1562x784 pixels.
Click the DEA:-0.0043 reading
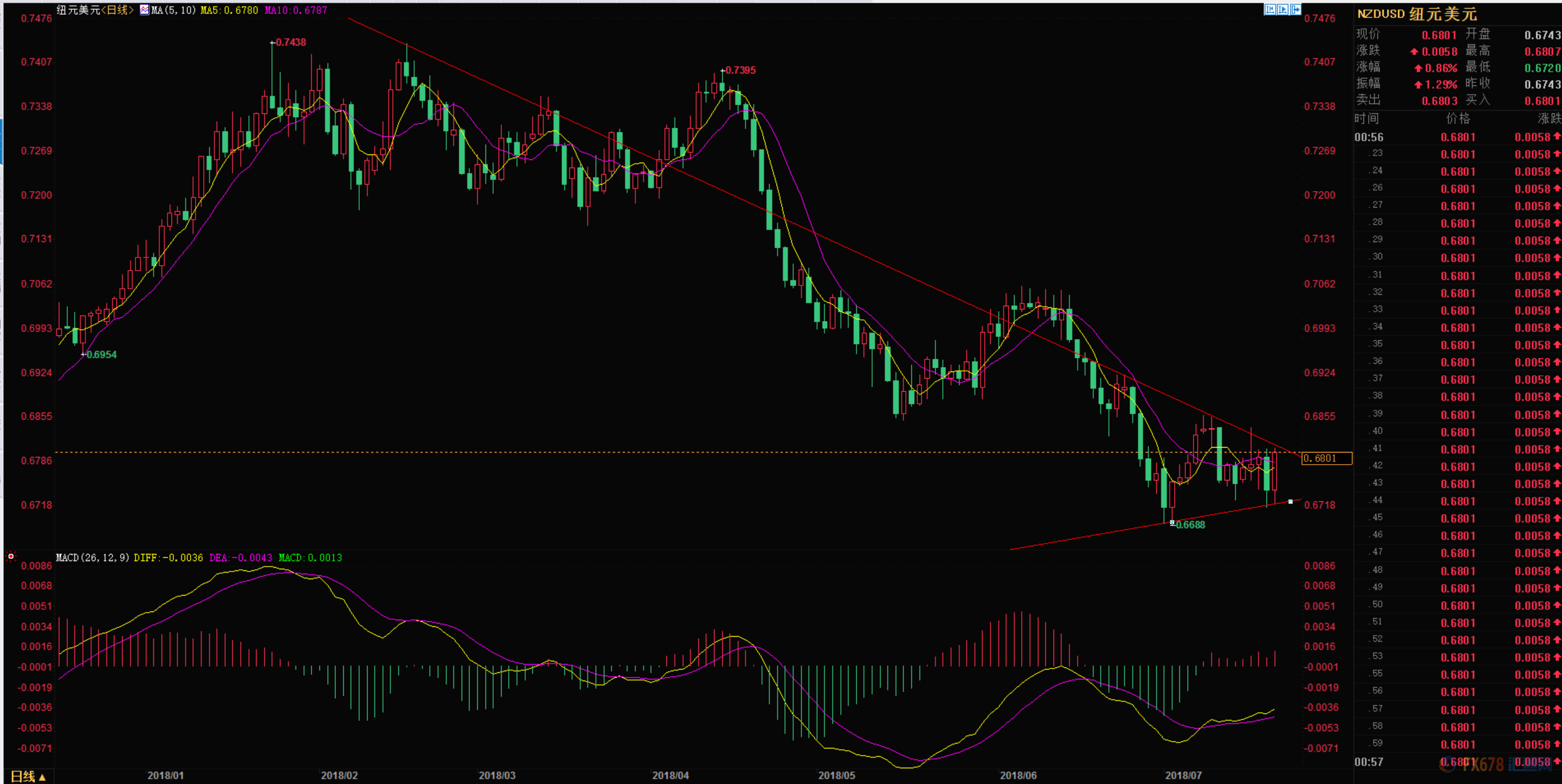(241, 557)
